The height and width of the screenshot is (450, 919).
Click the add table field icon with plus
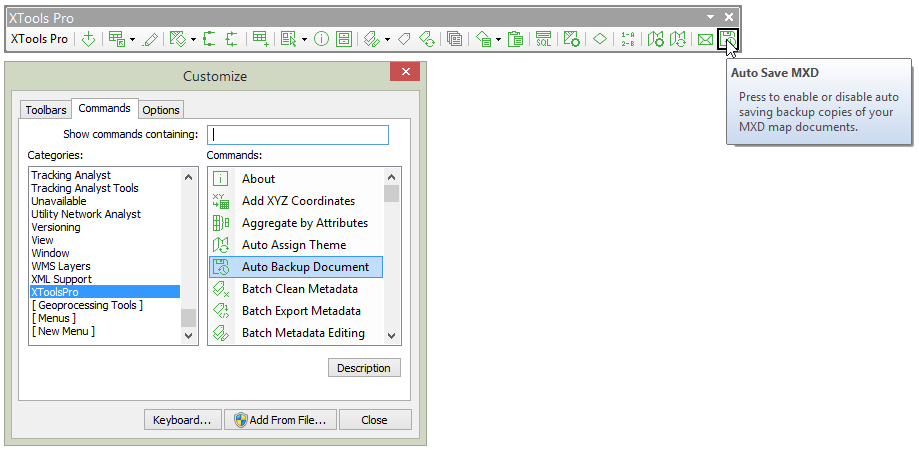click(261, 39)
